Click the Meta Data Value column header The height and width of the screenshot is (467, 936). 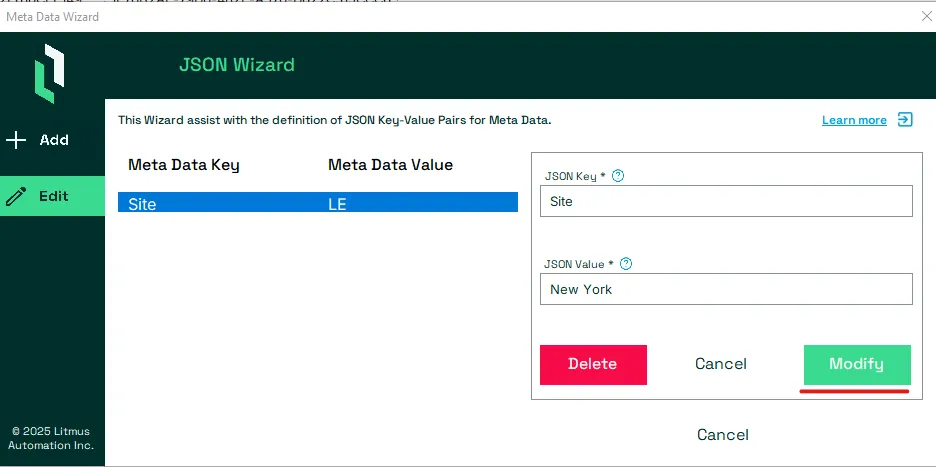click(x=390, y=165)
